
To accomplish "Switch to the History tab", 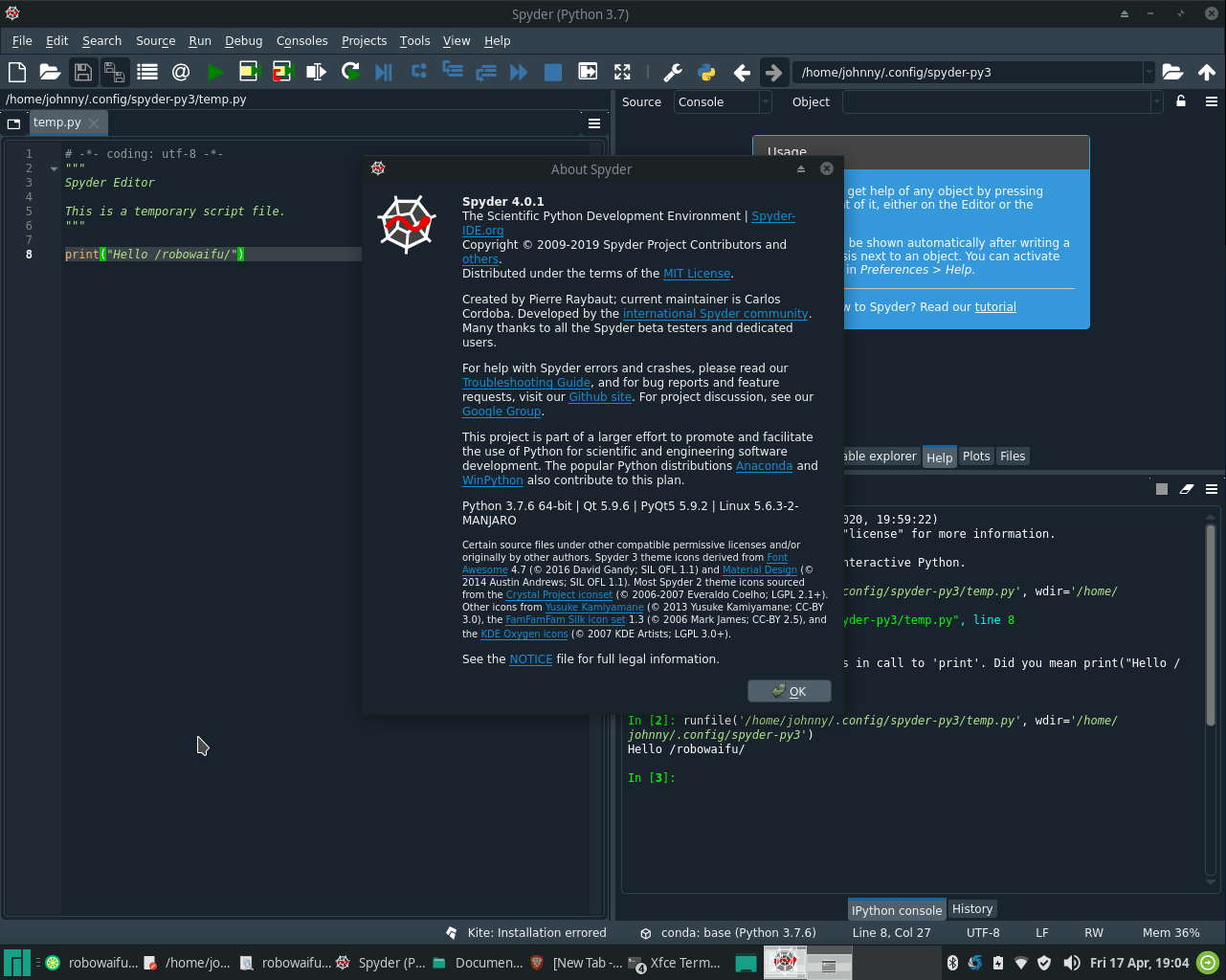I will pos(972,909).
